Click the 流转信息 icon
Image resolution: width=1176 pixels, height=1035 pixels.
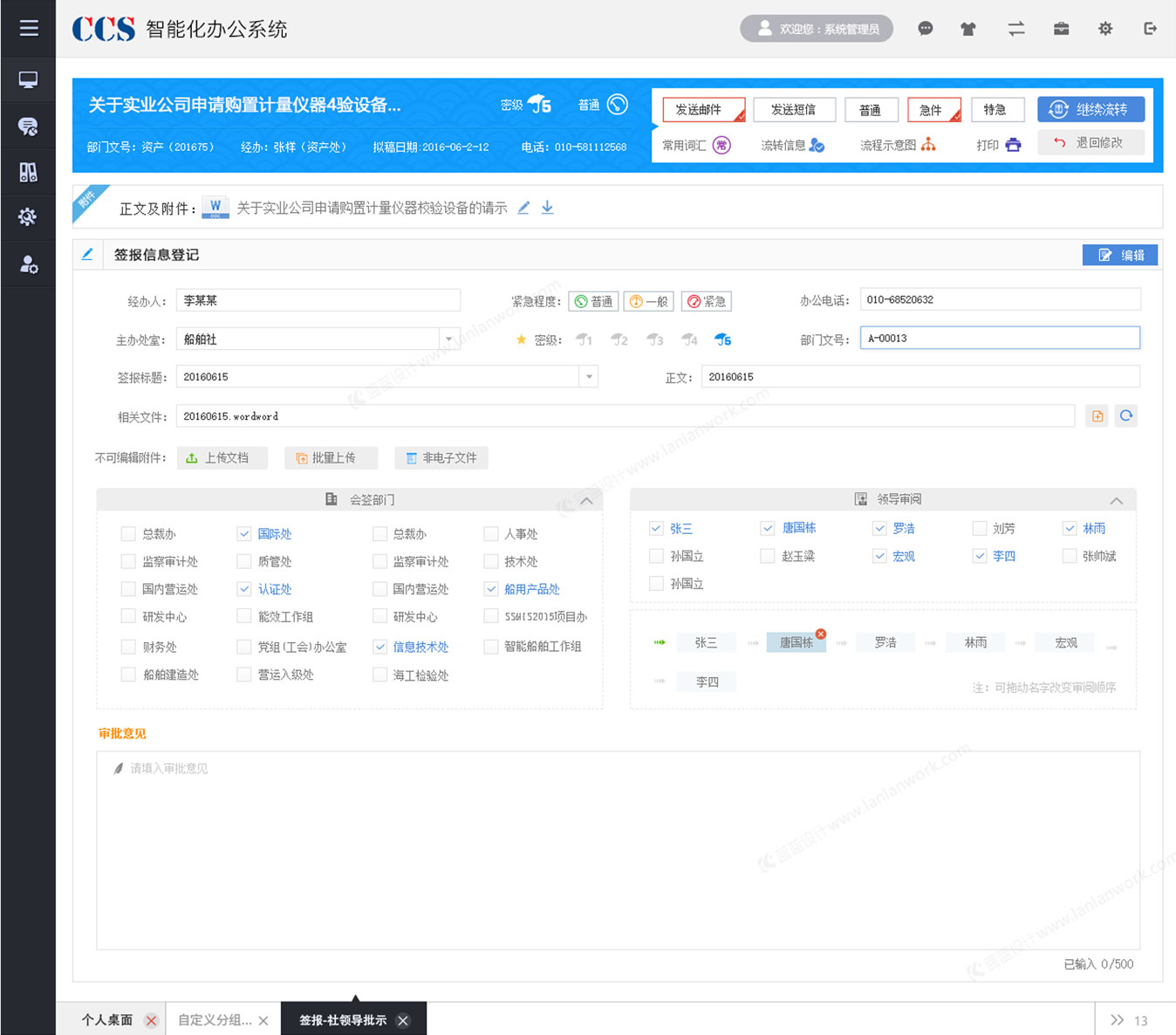click(817, 145)
